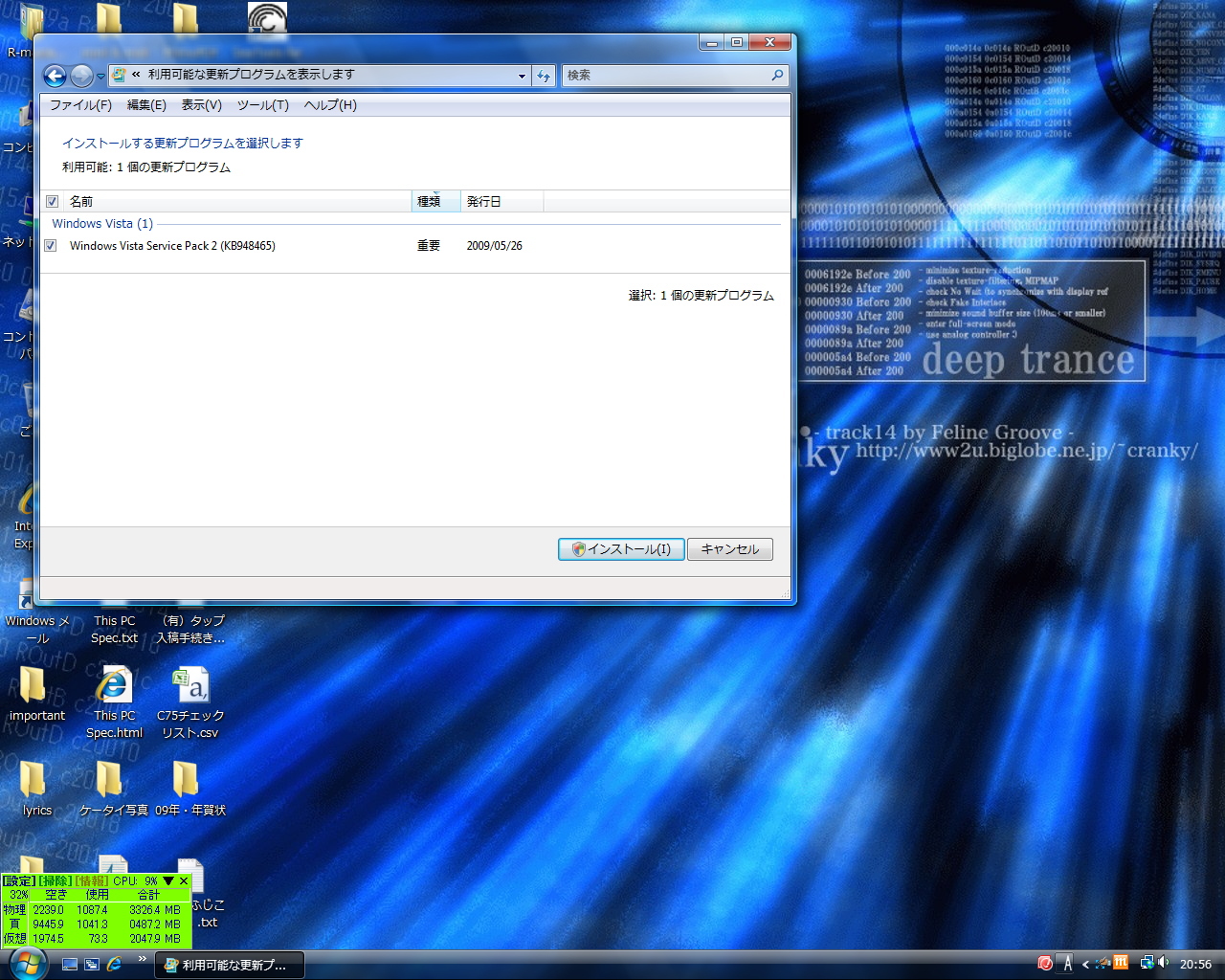Click the orange m tray icon
Viewport: 1225px width, 980px height.
pos(1122,963)
